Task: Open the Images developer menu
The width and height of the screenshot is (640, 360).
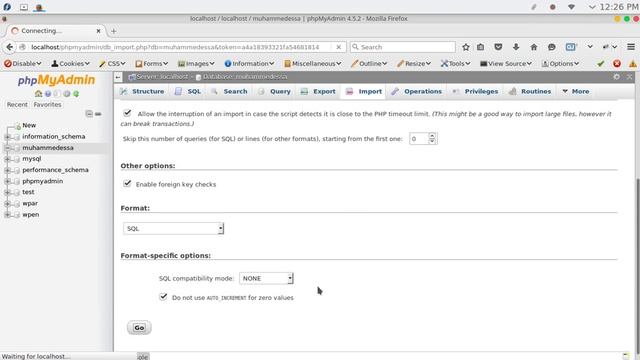Action: click(196, 64)
